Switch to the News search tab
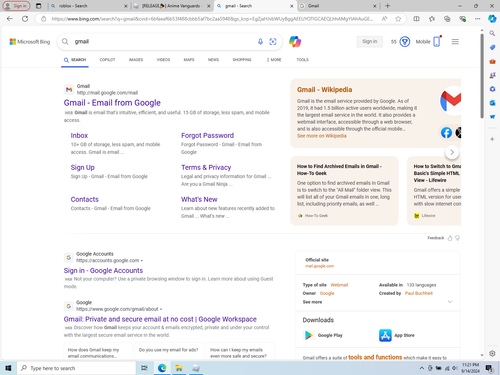Viewport: 500px width, 375px height. coord(213,60)
